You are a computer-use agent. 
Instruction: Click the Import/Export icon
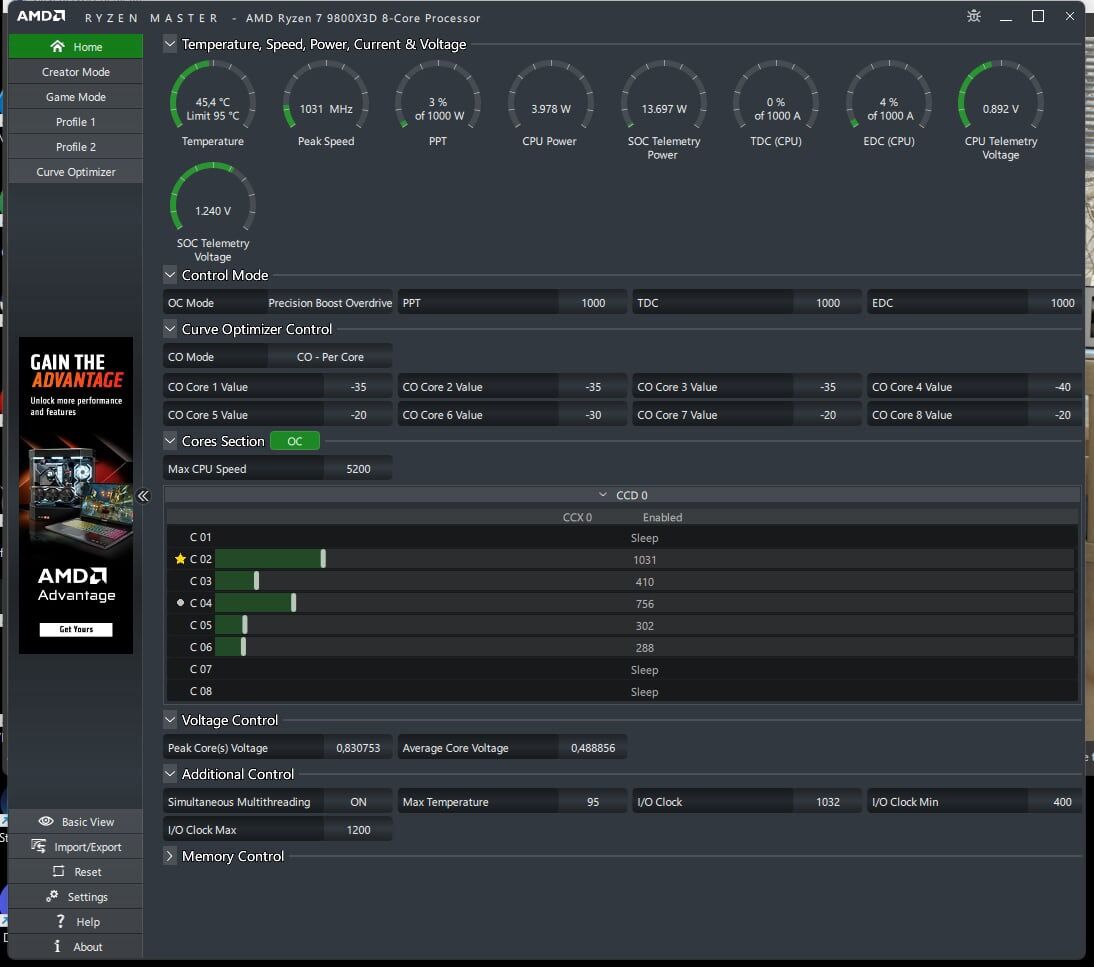point(38,846)
